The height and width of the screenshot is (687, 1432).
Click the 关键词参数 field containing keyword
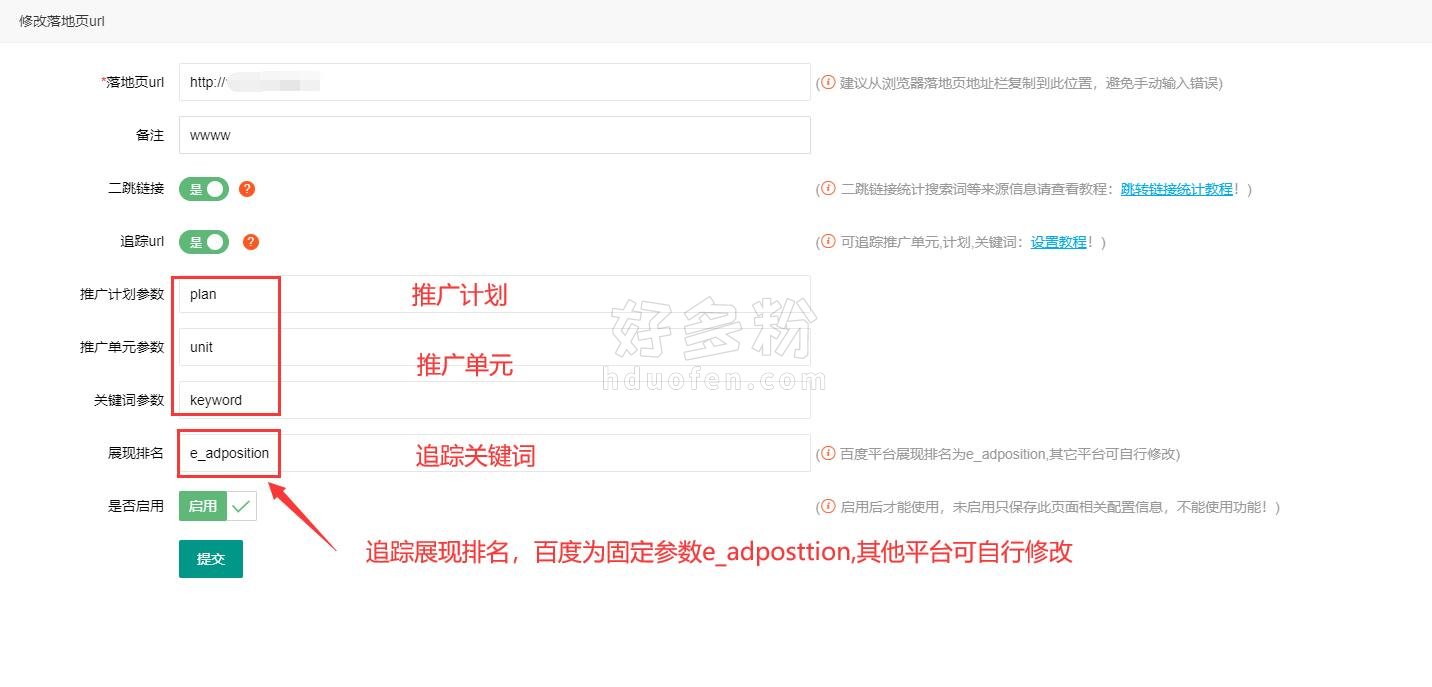tap(494, 400)
